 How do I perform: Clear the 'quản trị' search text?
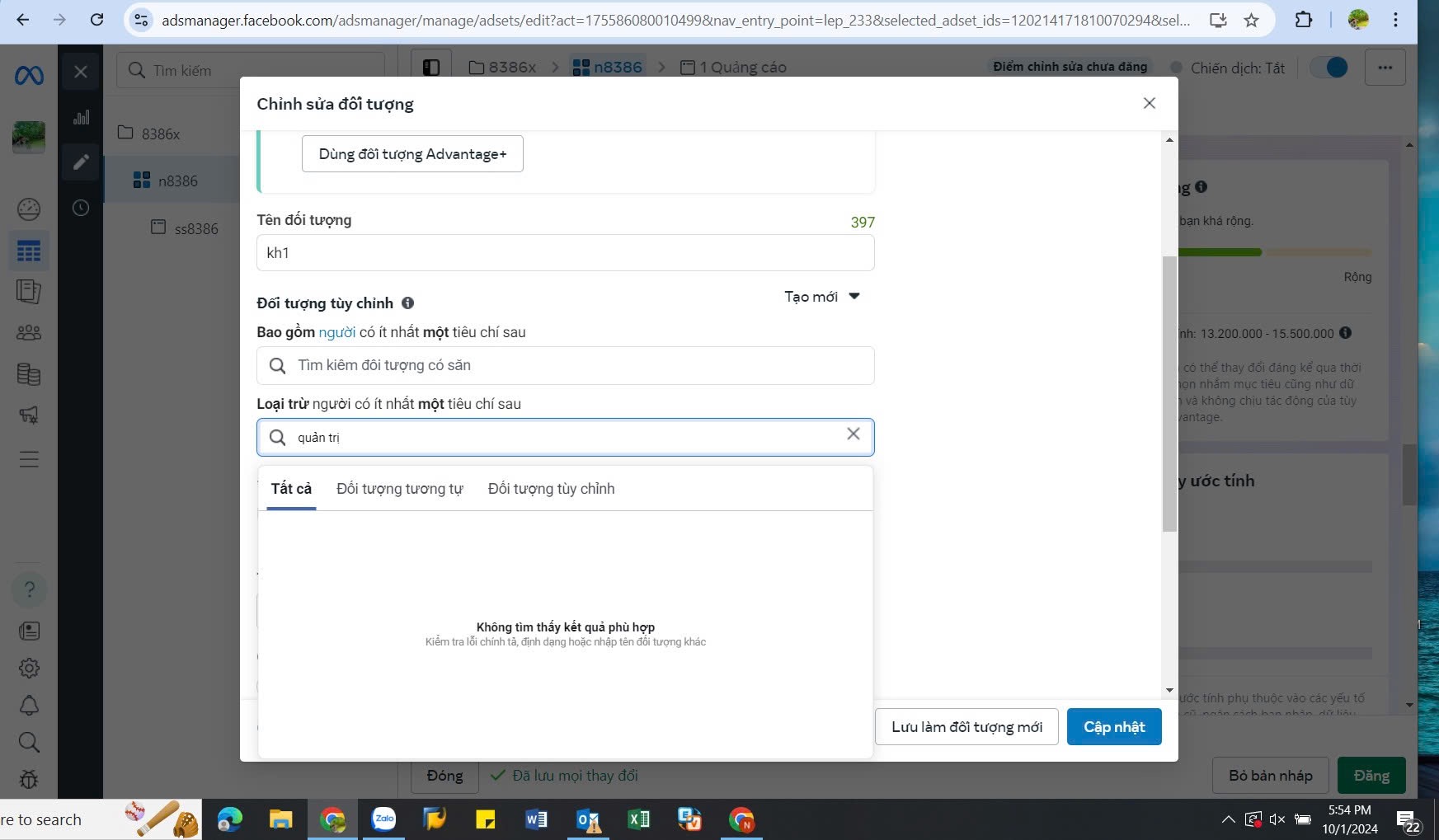[x=854, y=434]
